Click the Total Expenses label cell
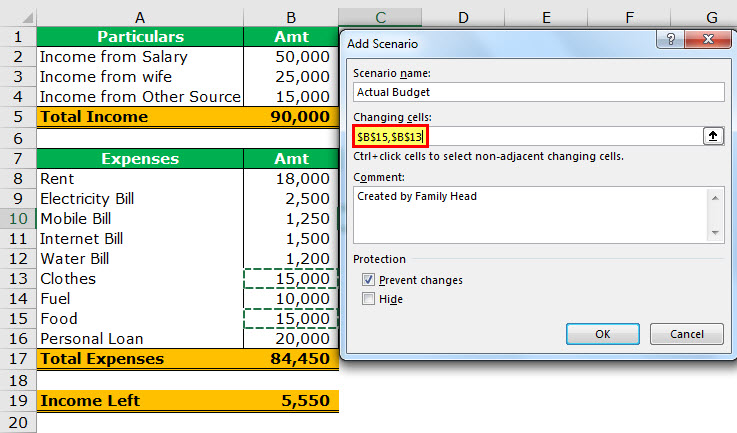The width and height of the screenshot is (737, 433). click(x=140, y=359)
